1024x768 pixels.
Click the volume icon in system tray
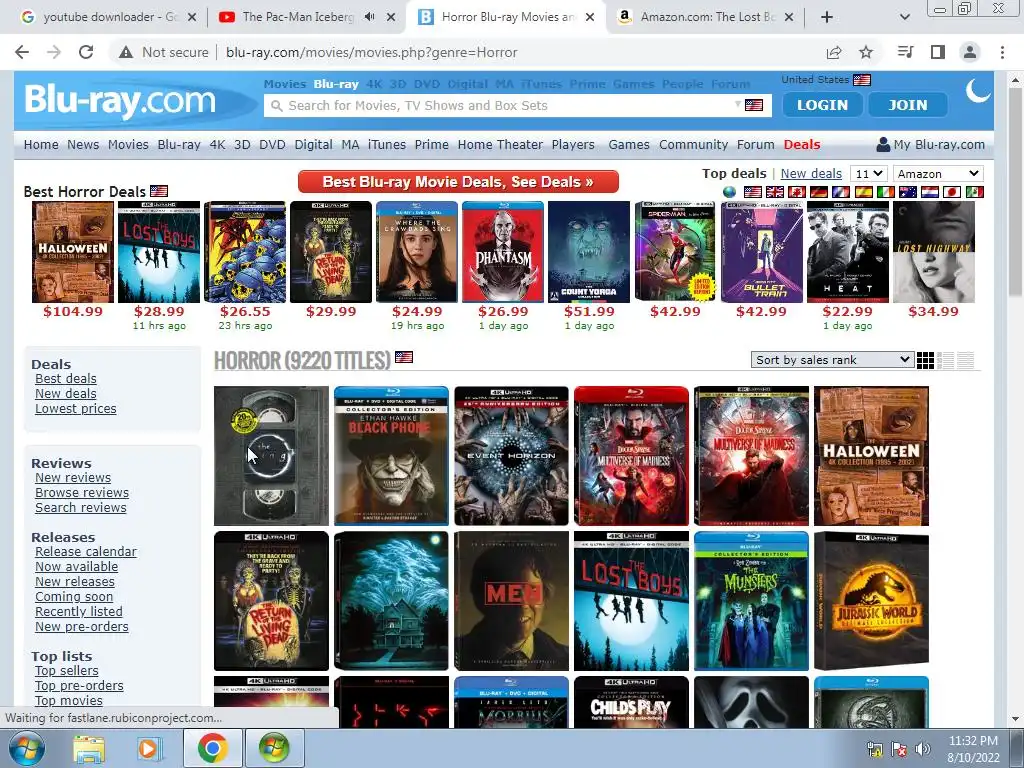click(x=923, y=749)
